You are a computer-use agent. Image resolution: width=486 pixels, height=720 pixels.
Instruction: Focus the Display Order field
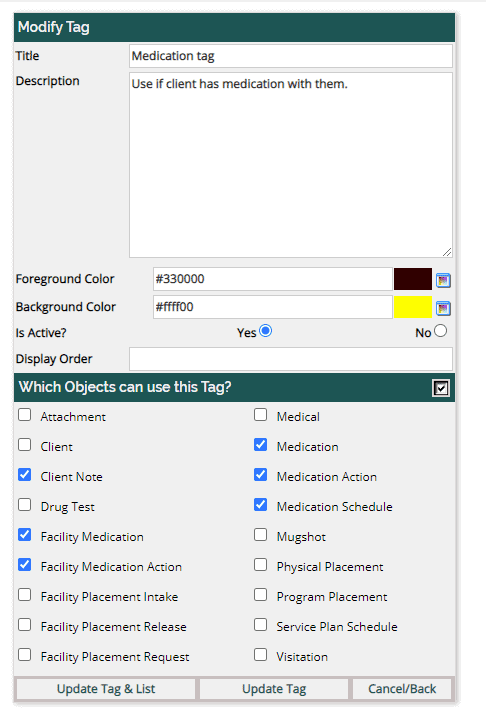pyautogui.click(x=291, y=359)
